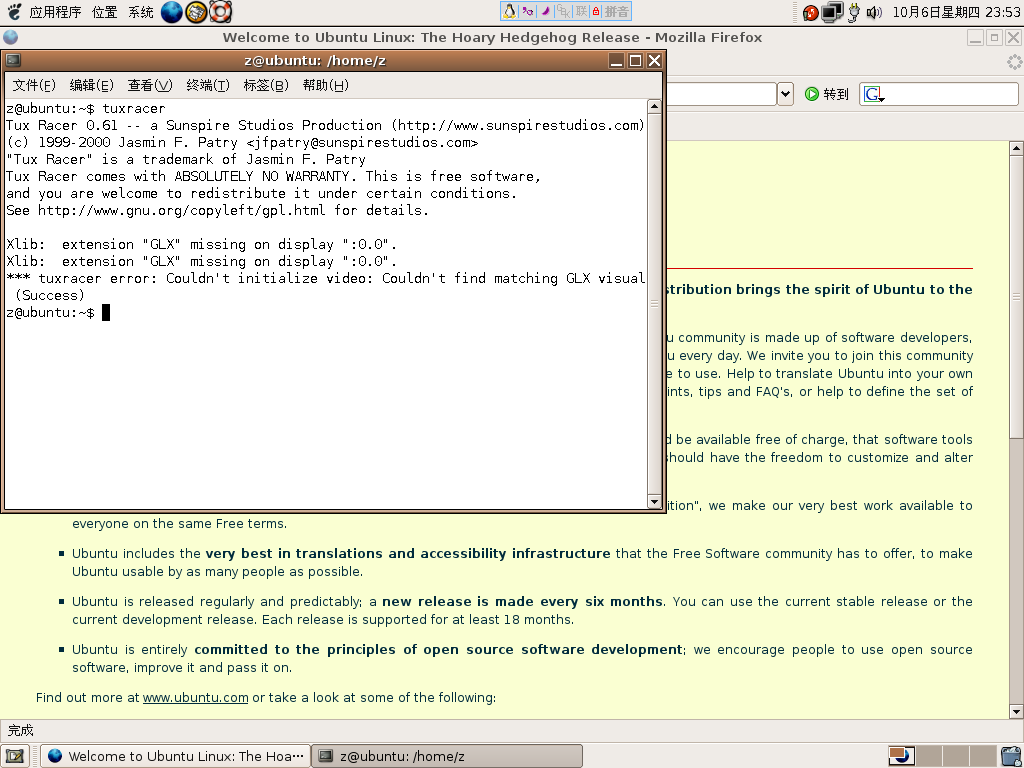Open terminal 帮助(H) menu

coord(325,85)
